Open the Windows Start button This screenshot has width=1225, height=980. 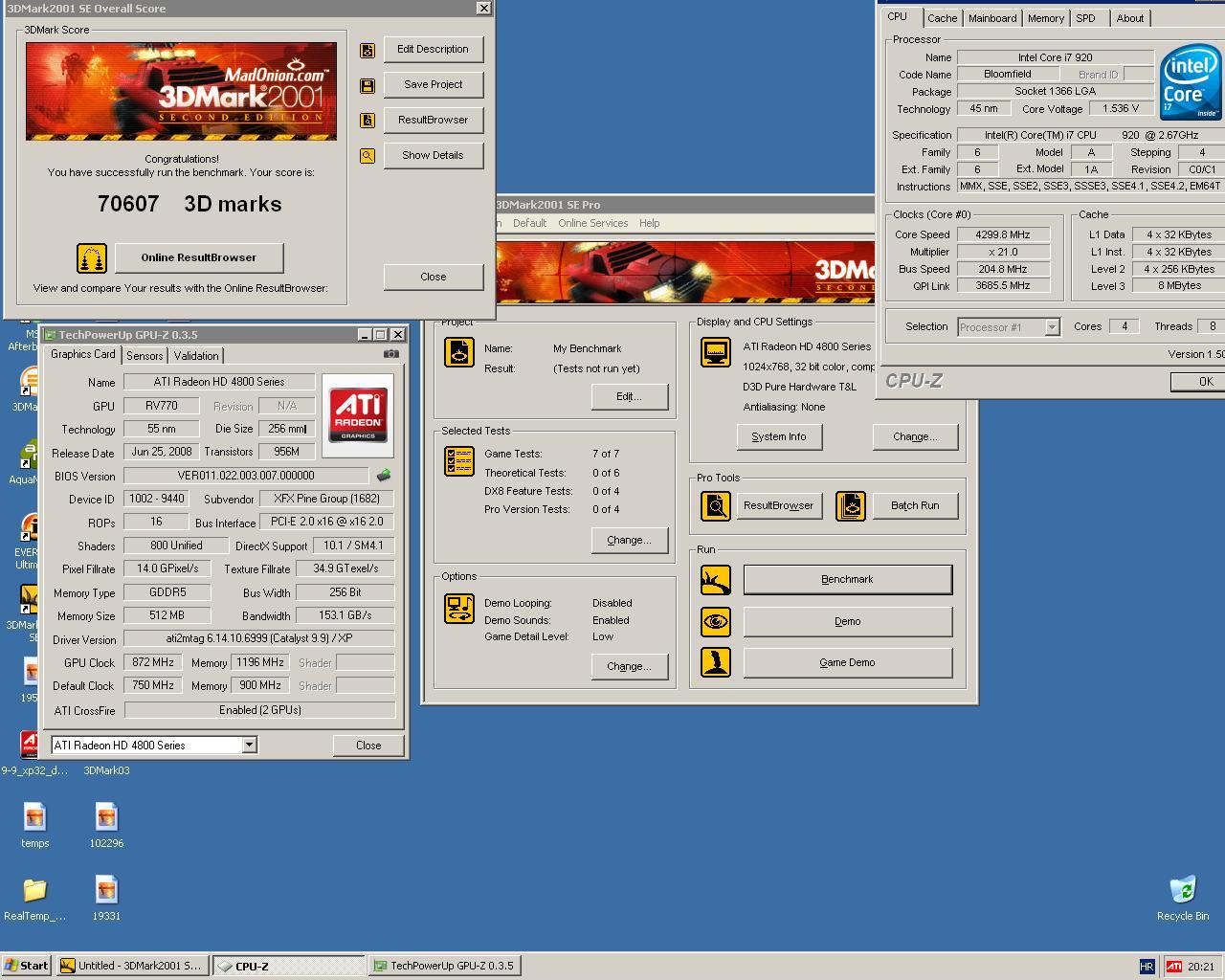(x=27, y=966)
